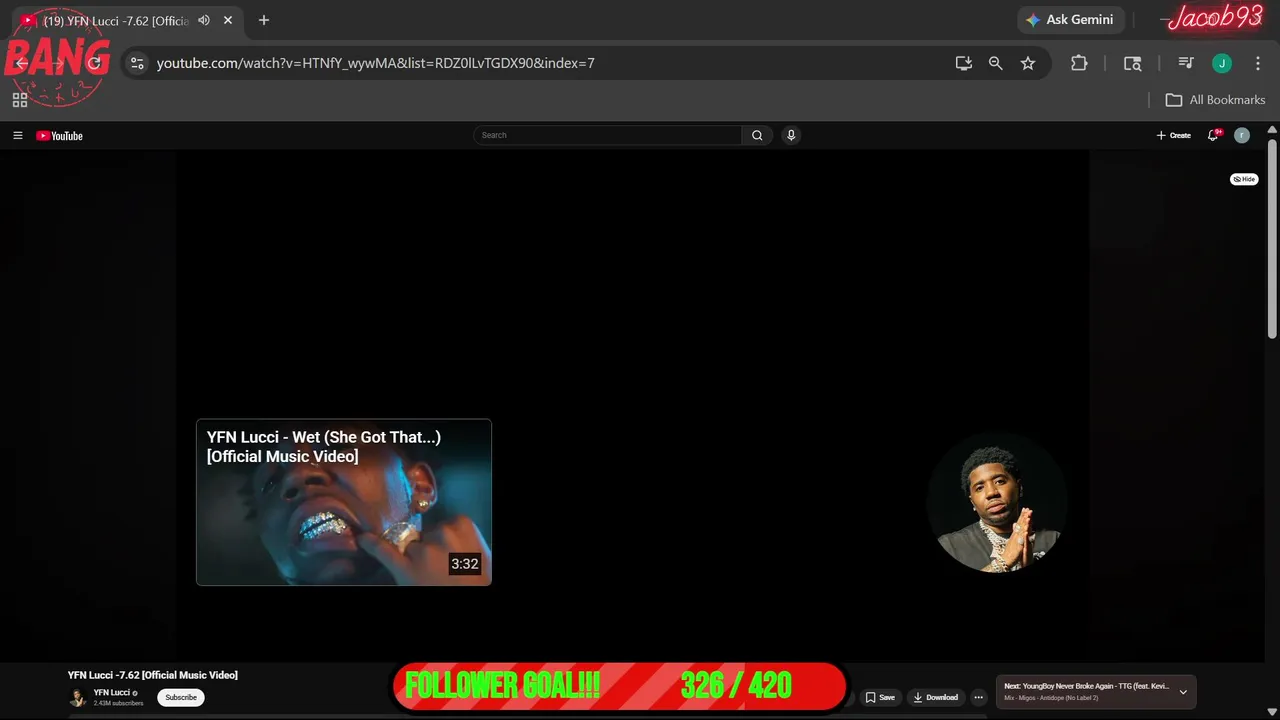This screenshot has width=1280, height=720.
Task: Click the Ask Gemini button
Action: click(x=1071, y=20)
